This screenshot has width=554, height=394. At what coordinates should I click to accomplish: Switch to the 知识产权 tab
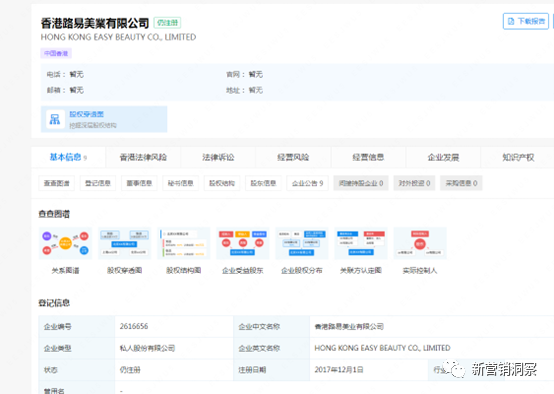[518, 157]
